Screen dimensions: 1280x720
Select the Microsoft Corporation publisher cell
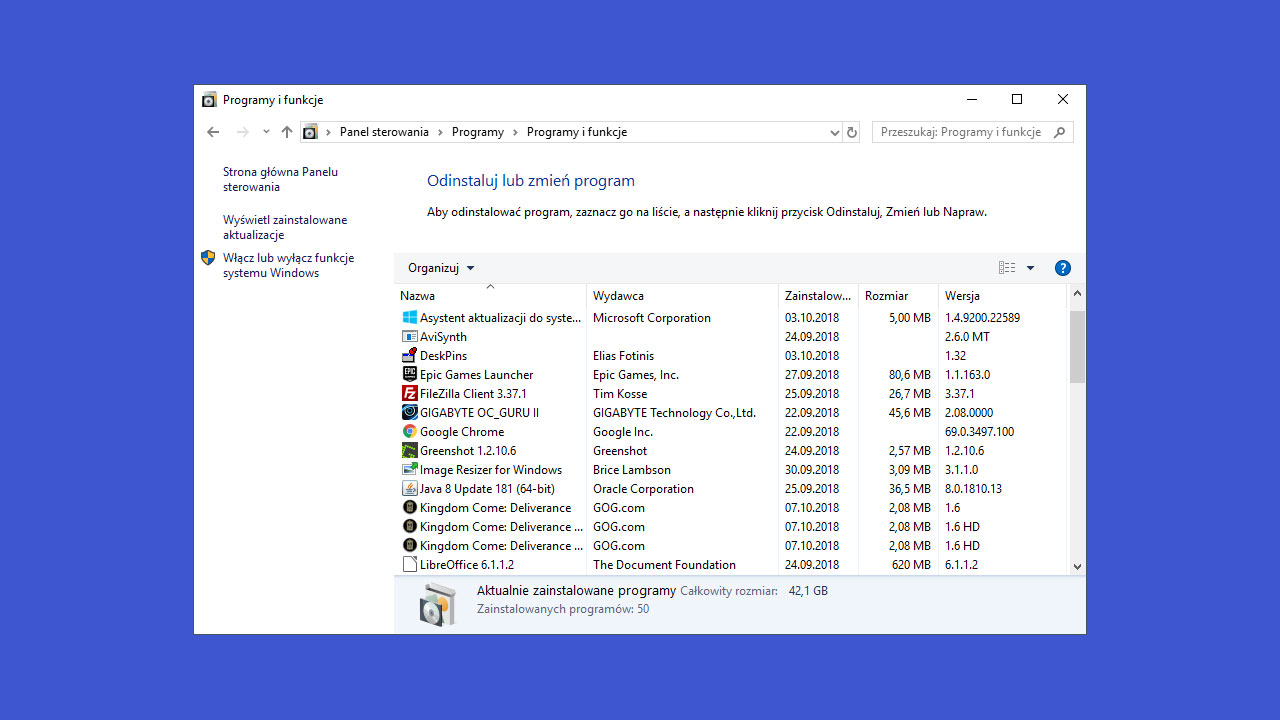[652, 318]
